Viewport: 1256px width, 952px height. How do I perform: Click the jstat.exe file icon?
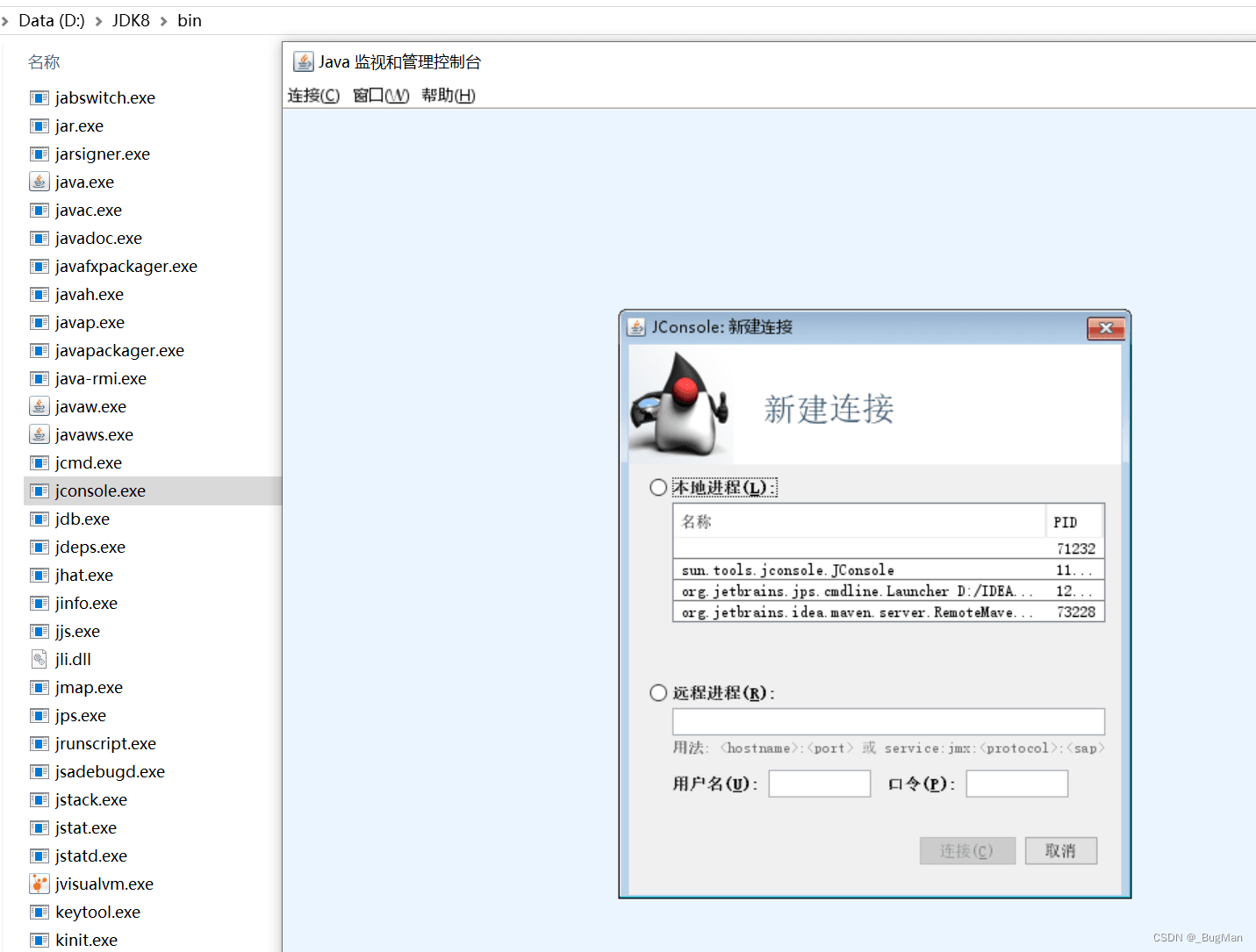click(x=39, y=828)
